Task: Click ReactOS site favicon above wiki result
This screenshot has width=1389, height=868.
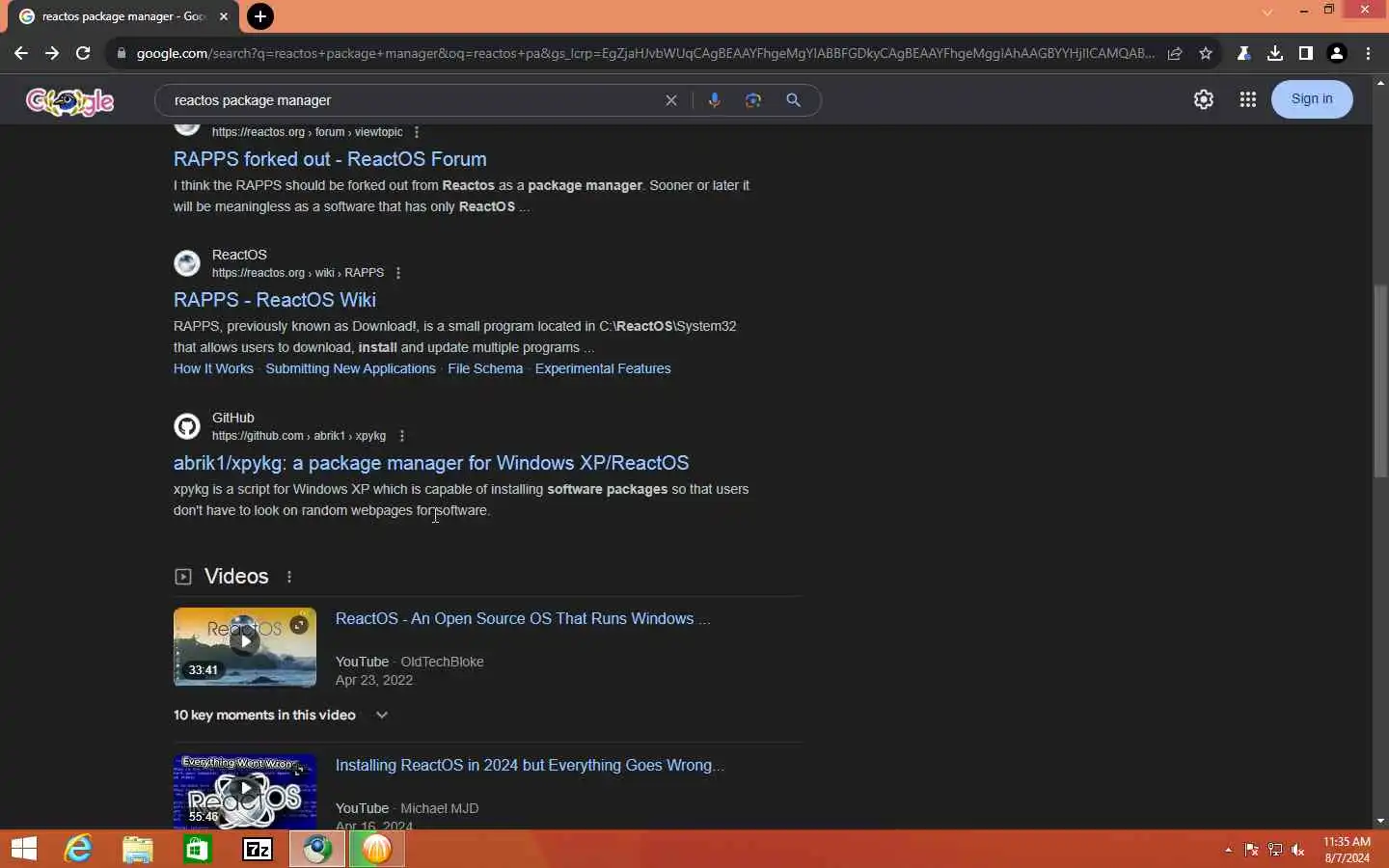Action: (x=187, y=263)
